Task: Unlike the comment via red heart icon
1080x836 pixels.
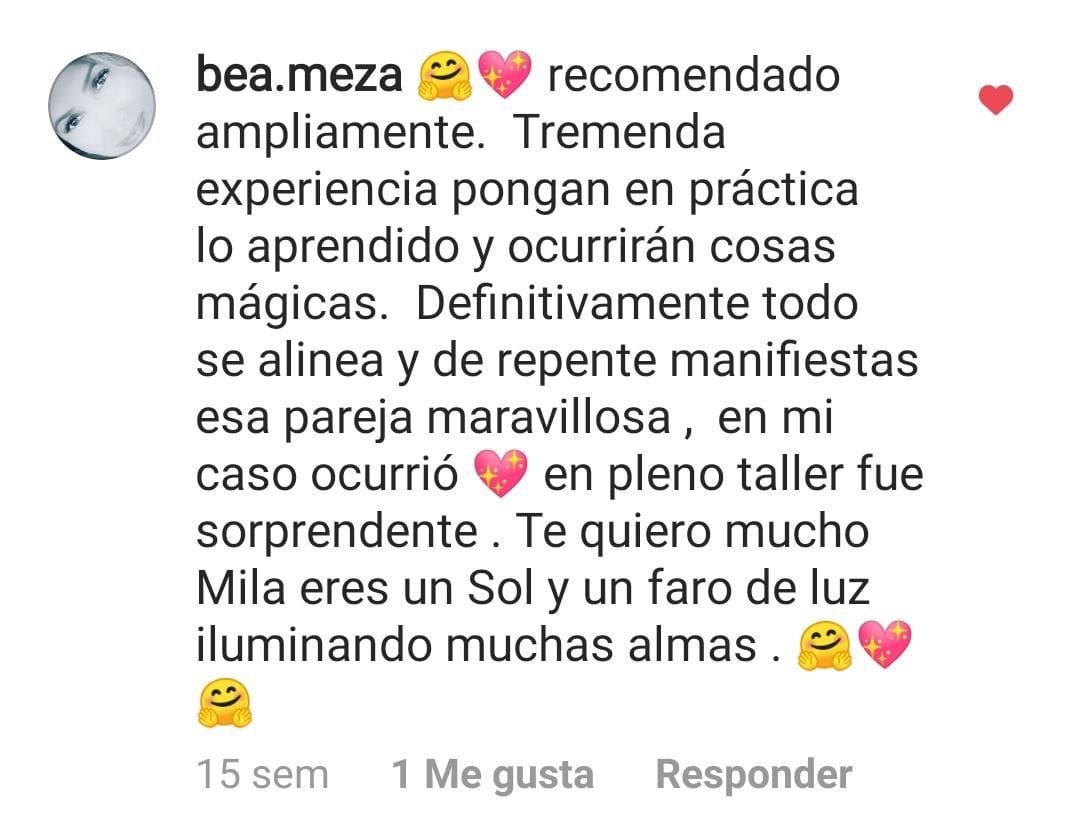Action: point(995,100)
